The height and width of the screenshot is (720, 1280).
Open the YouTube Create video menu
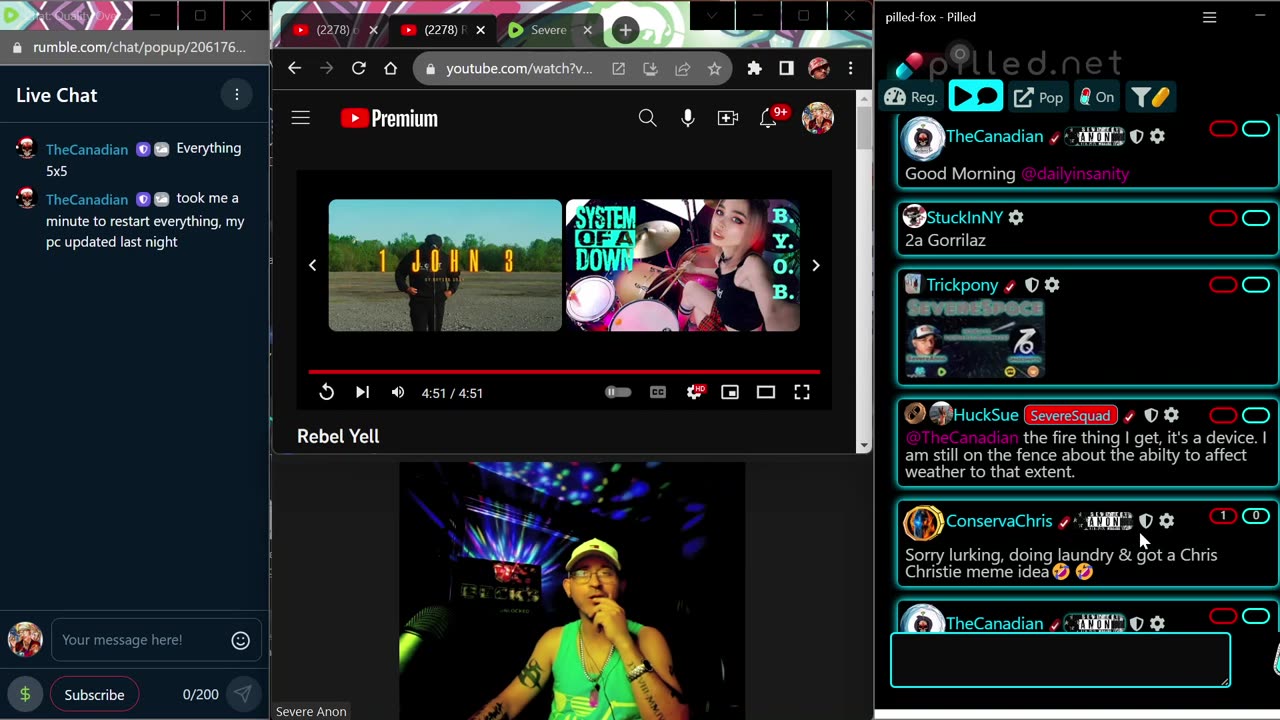tap(728, 118)
